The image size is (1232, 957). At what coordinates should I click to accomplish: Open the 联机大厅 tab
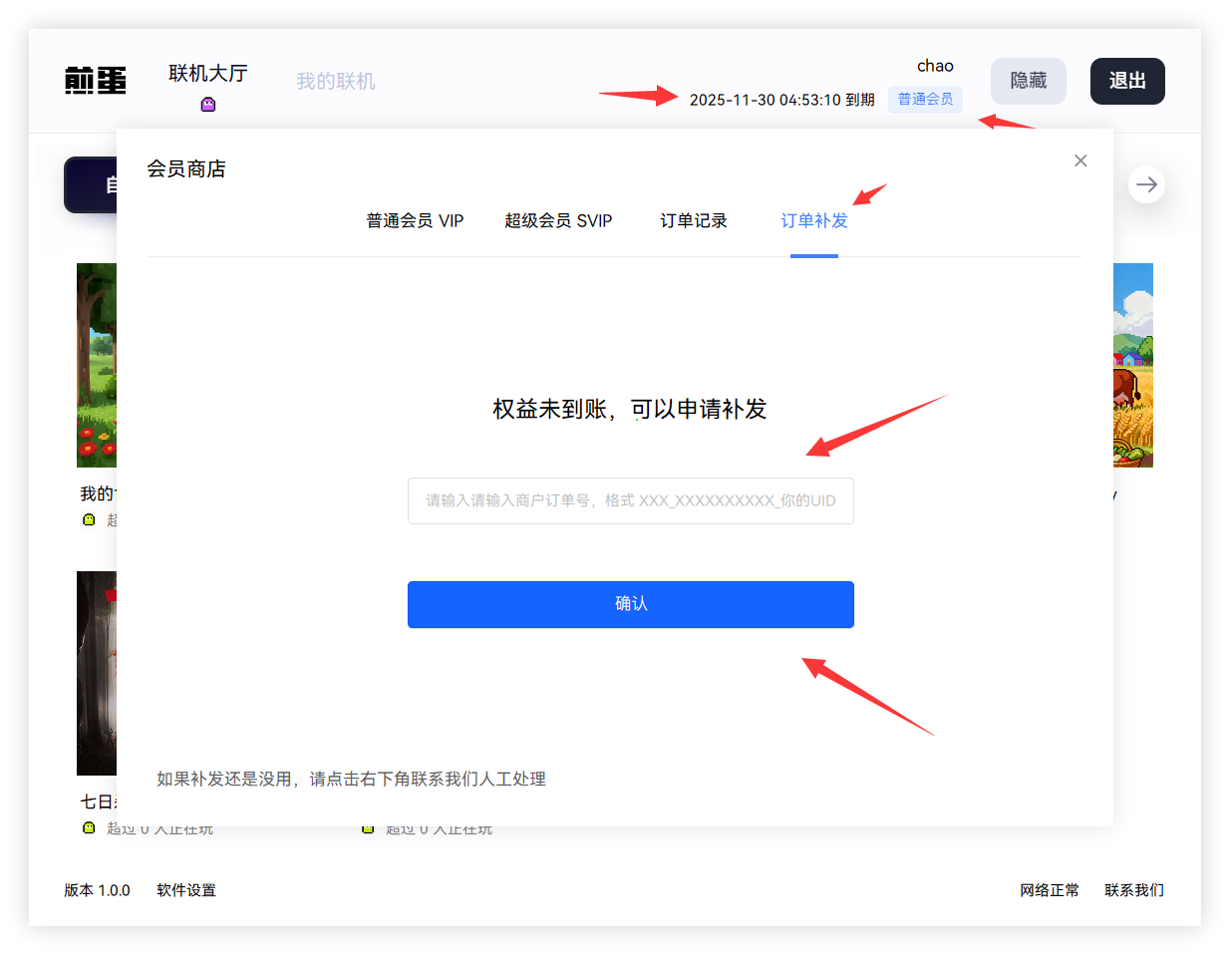(207, 74)
